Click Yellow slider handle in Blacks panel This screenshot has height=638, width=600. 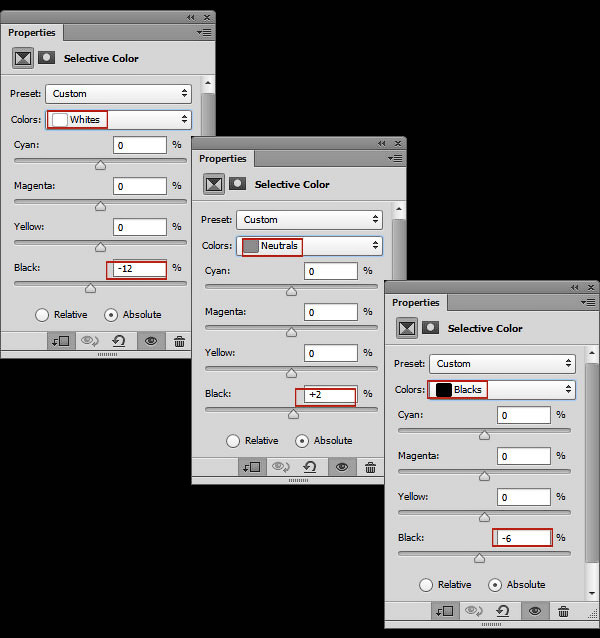pos(484,517)
